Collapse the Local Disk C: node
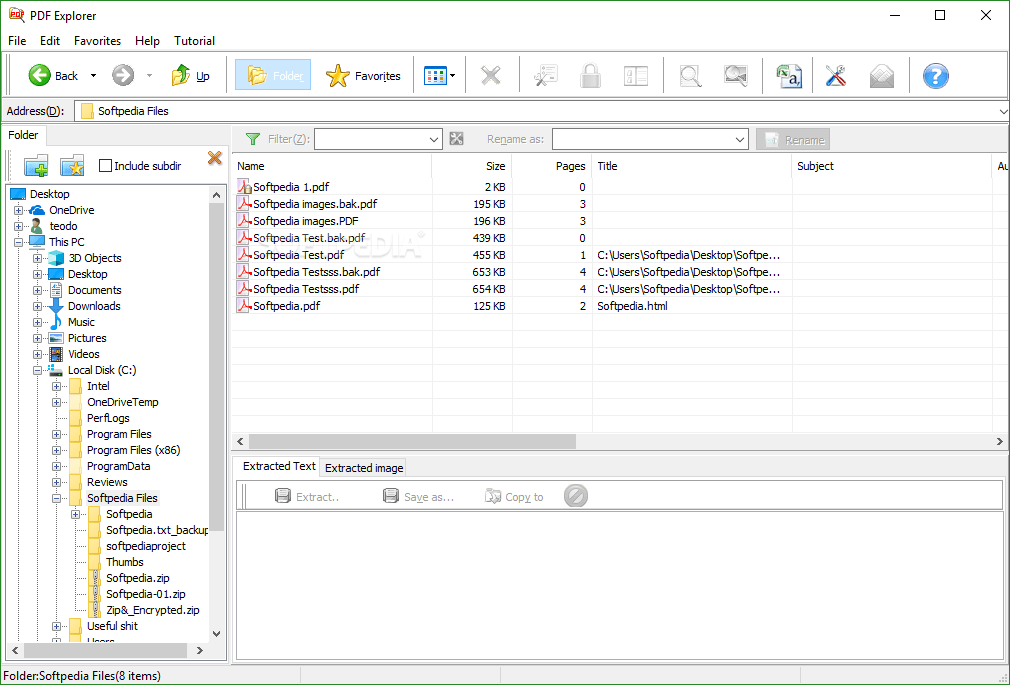 click(36, 369)
